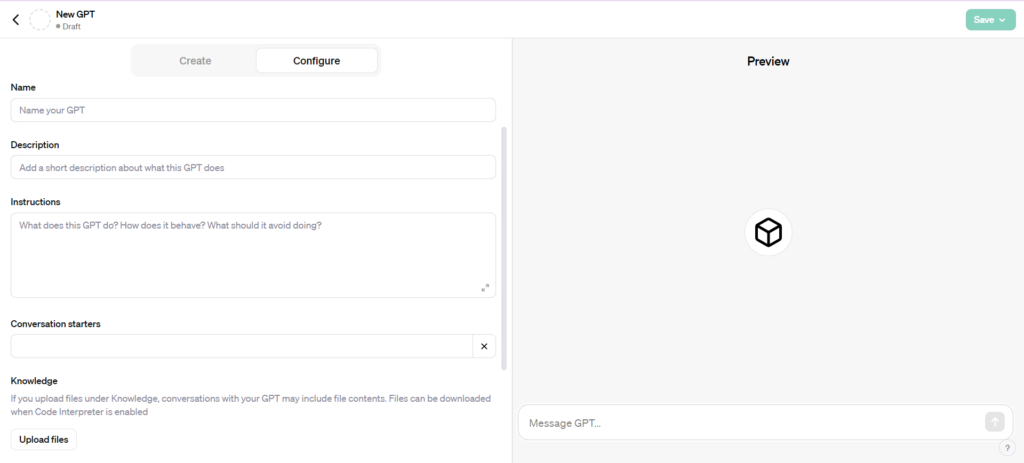Select the Configure tab
Screen dimensions: 1024x463
click(x=316, y=61)
